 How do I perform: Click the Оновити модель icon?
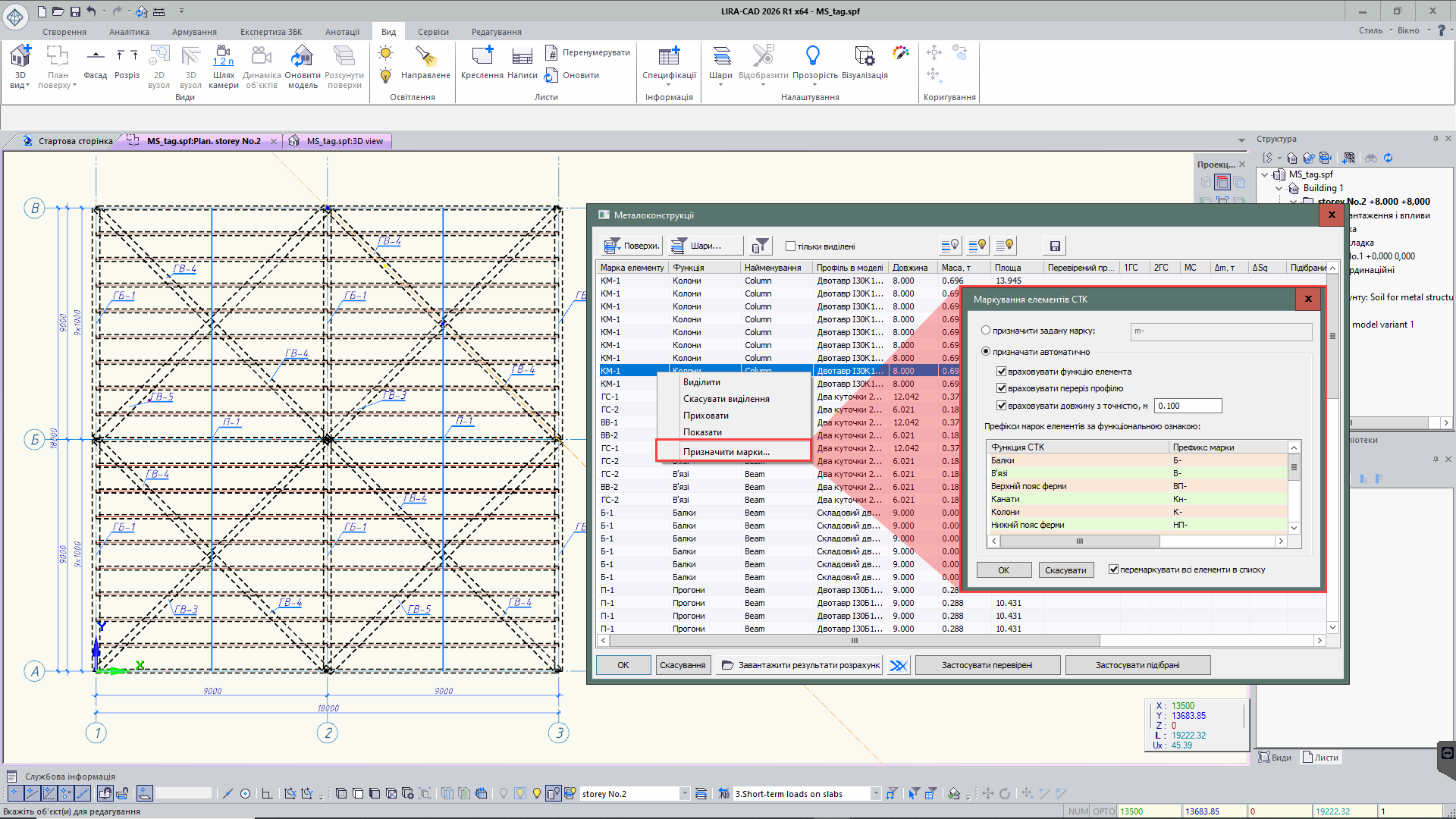click(x=303, y=57)
